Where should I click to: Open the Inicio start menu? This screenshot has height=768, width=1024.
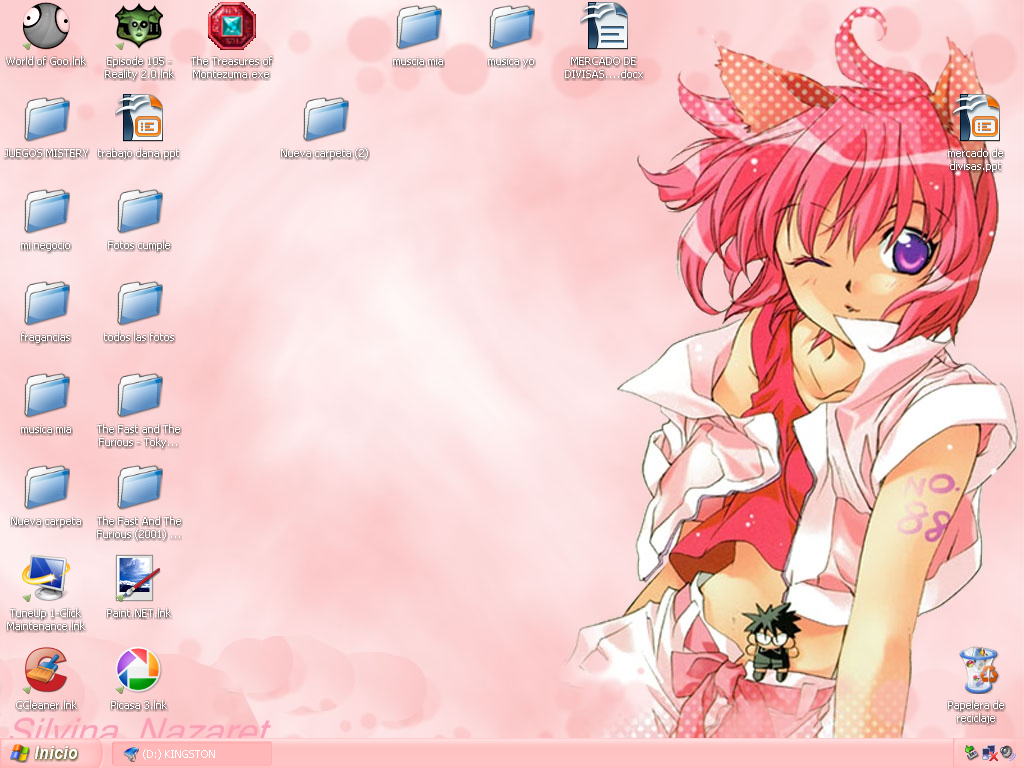coord(50,753)
